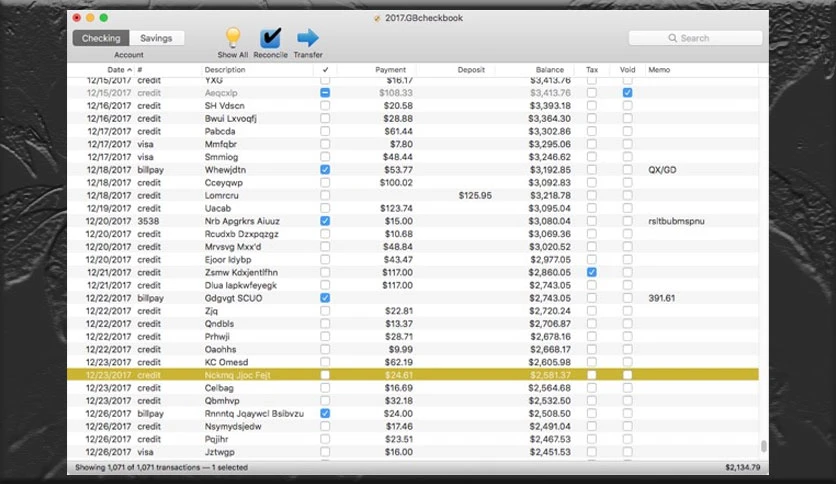Uncheck Tax box for Zsmw Kdxjentlfhn
Viewport: 836px width, 484px height.
592,272
